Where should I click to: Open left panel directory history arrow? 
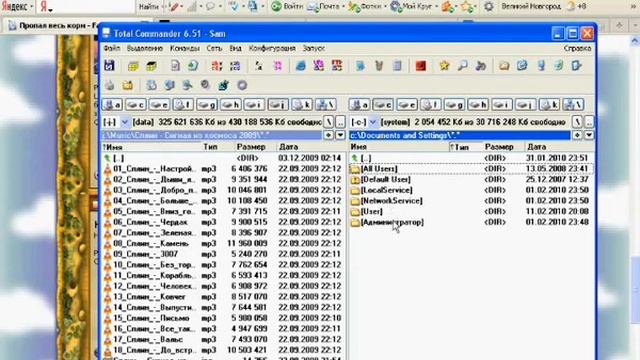click(340, 135)
